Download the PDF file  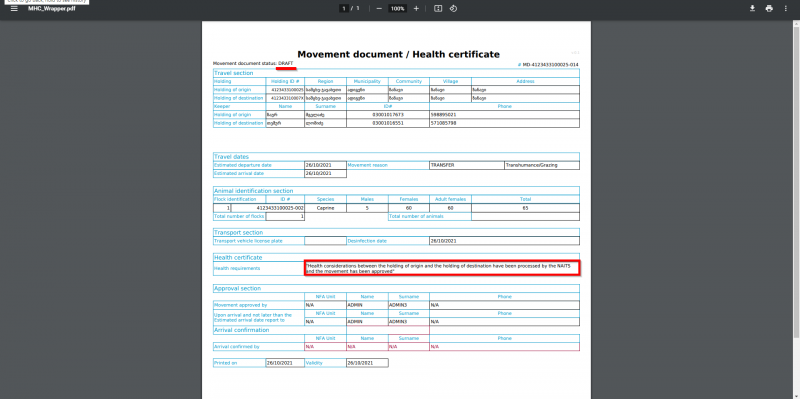pyautogui.click(x=752, y=9)
